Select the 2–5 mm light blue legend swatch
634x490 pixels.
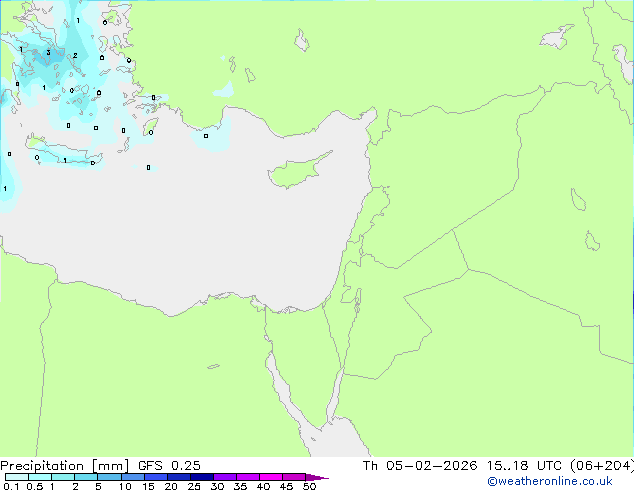pyautogui.click(x=86, y=477)
